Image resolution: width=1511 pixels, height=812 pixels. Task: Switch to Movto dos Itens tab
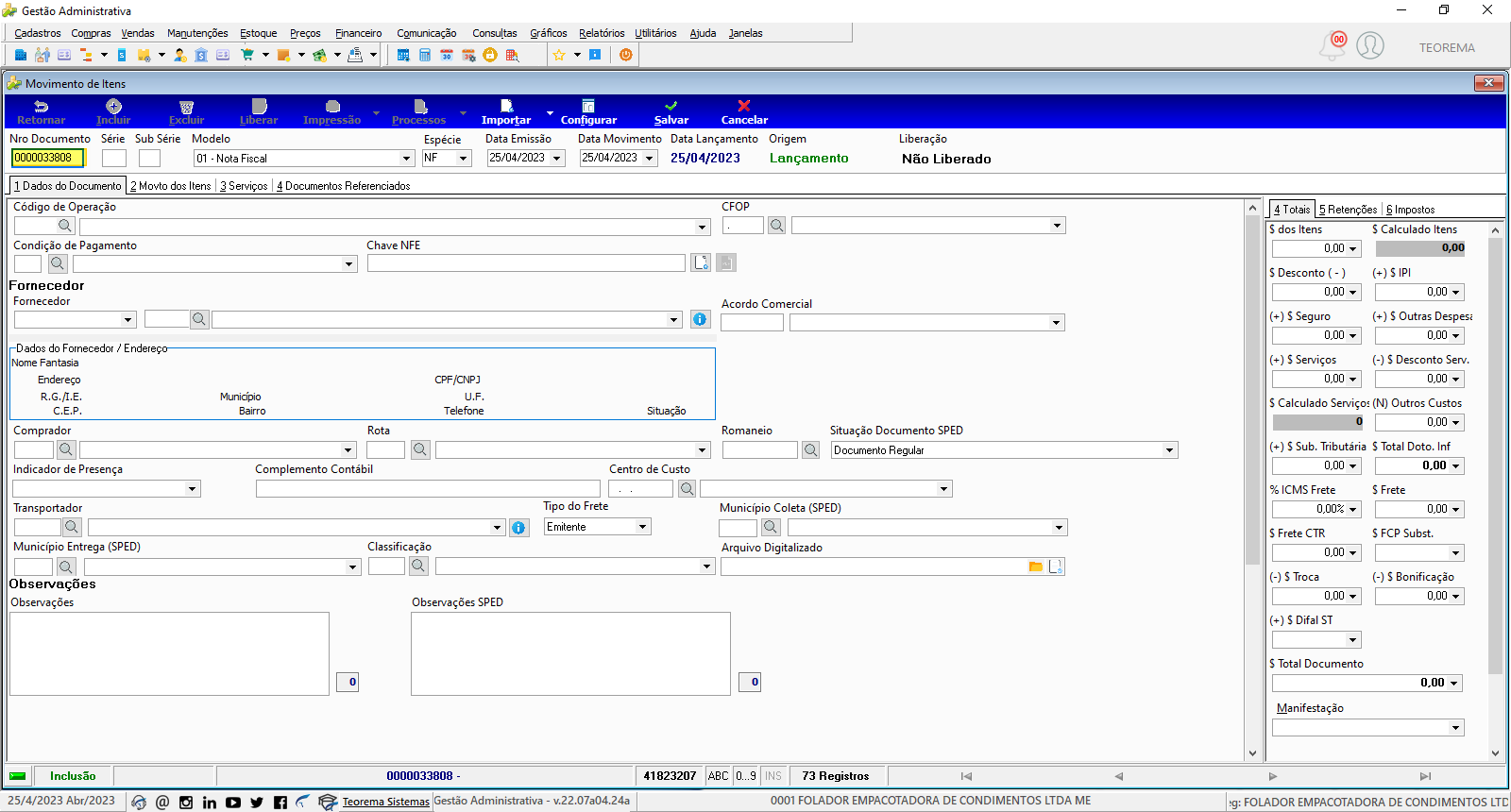click(171, 186)
